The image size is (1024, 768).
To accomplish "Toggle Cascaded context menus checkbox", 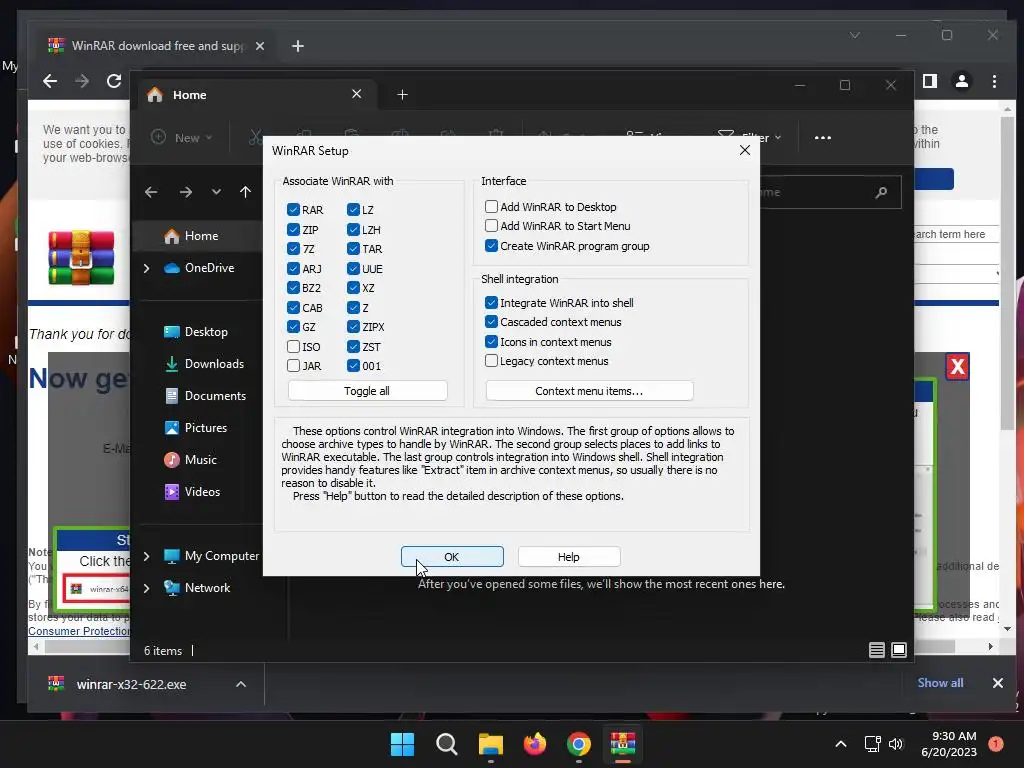I will pos(491,322).
